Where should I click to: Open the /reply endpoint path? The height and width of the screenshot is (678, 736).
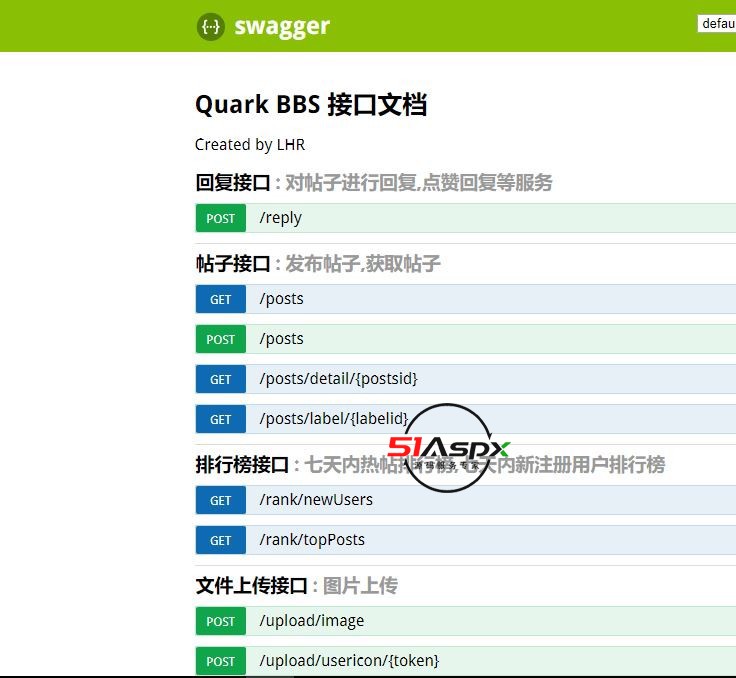[x=281, y=218]
